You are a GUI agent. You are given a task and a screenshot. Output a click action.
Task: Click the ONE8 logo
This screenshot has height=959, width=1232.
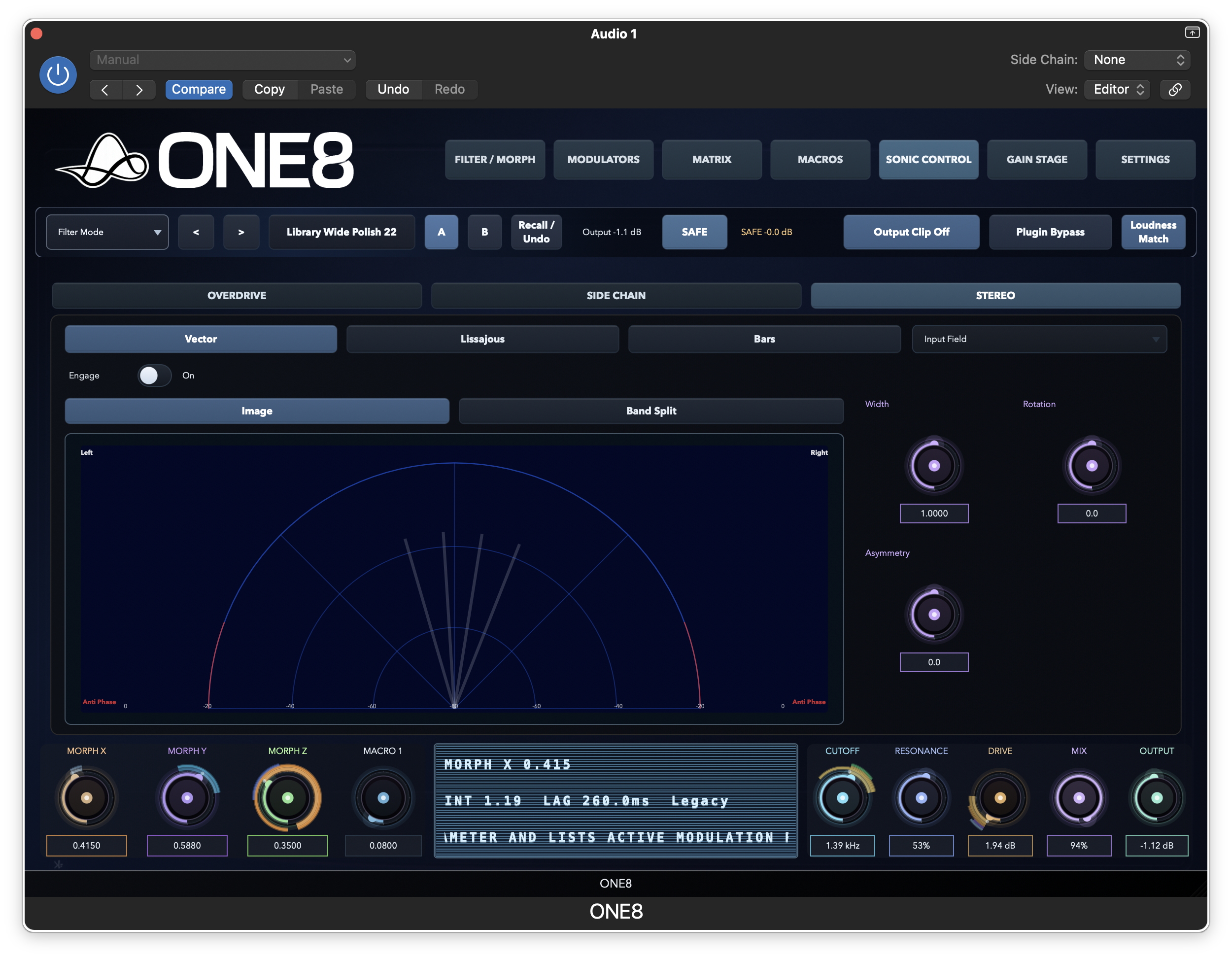(x=205, y=160)
